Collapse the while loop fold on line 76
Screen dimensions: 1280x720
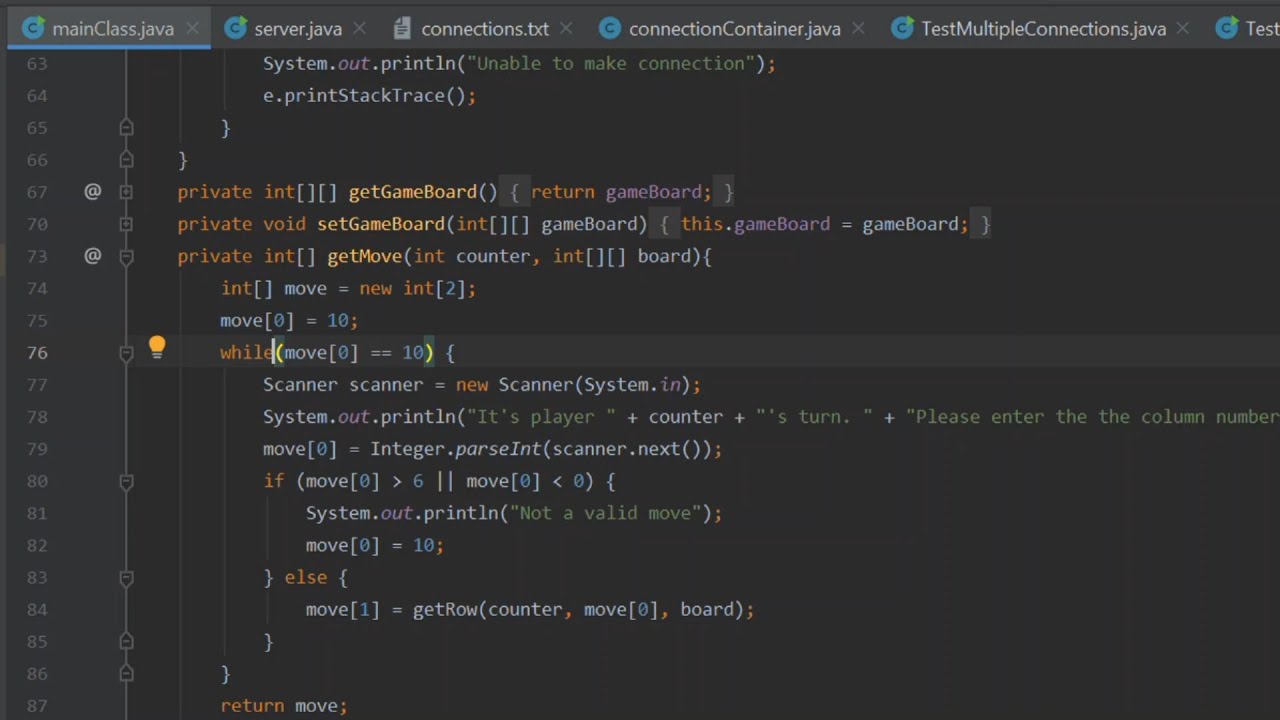[126, 352]
